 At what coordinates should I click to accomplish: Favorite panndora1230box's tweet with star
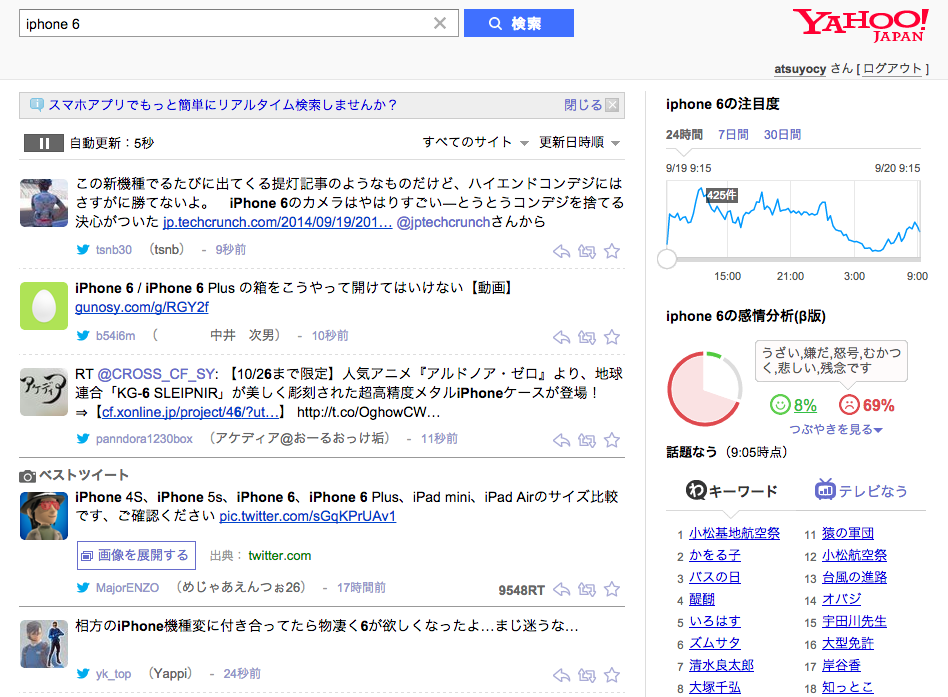(x=612, y=440)
